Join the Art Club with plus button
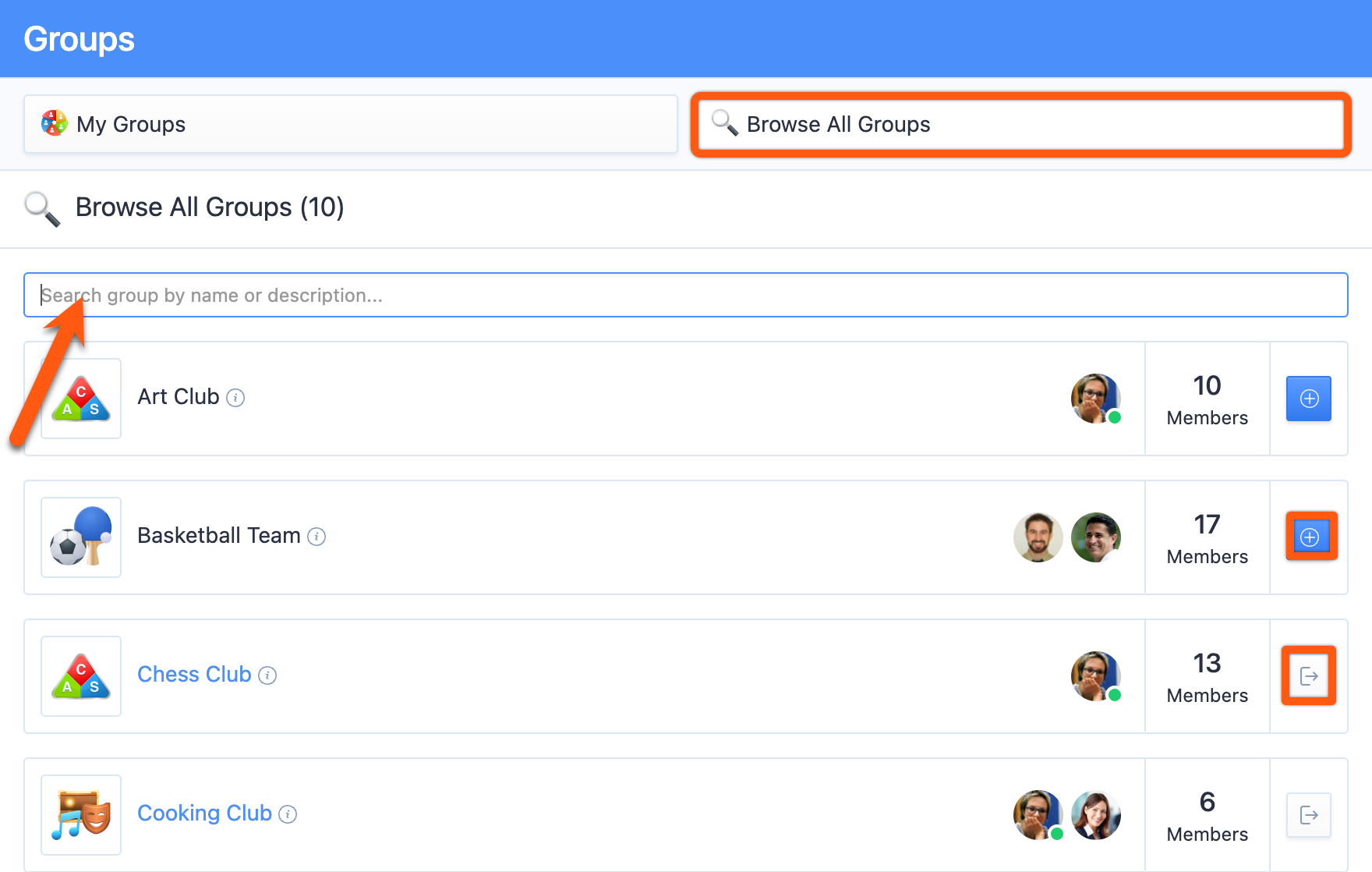This screenshot has width=1372, height=872. coord(1309,399)
